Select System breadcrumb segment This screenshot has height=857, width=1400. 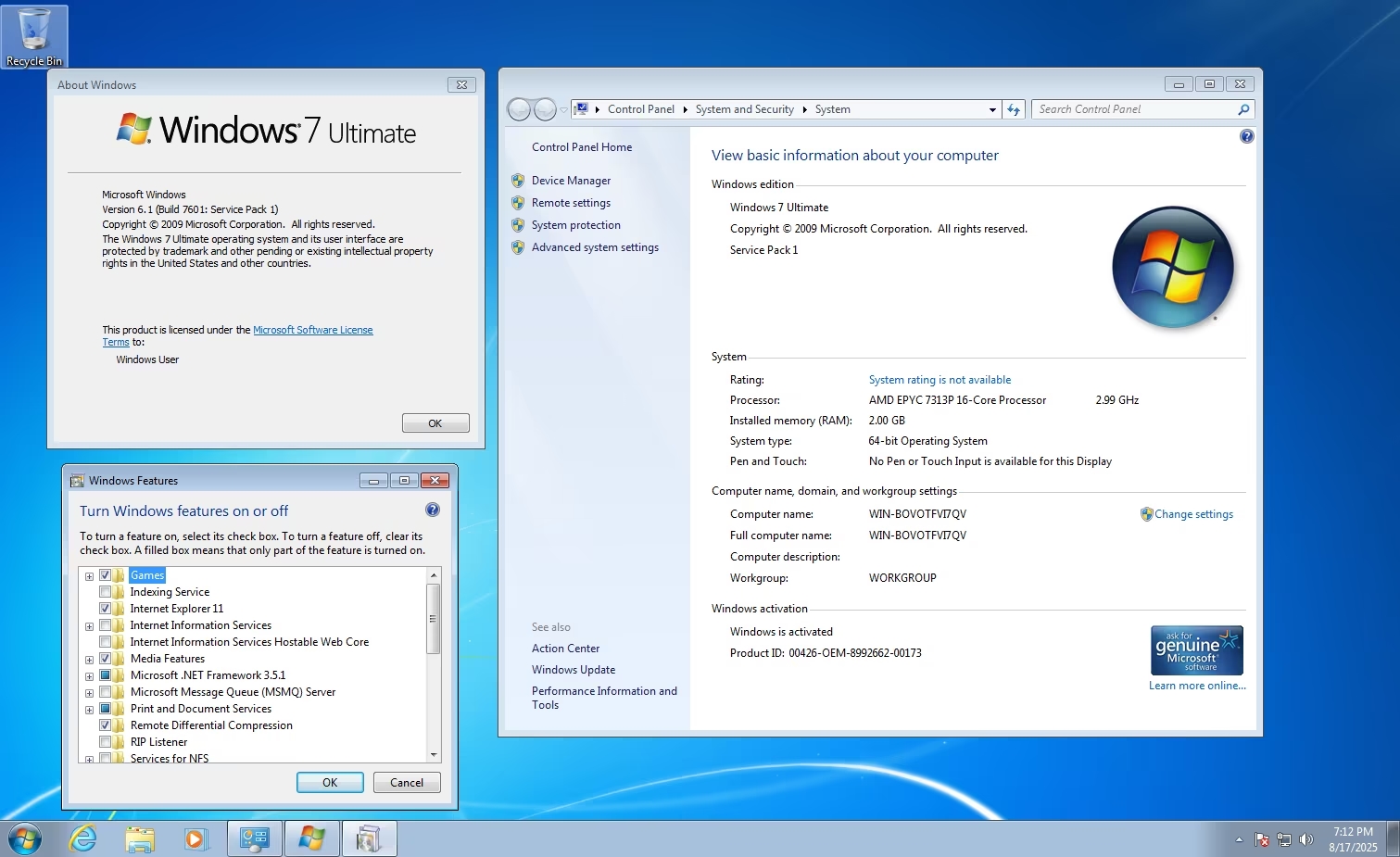click(x=833, y=109)
